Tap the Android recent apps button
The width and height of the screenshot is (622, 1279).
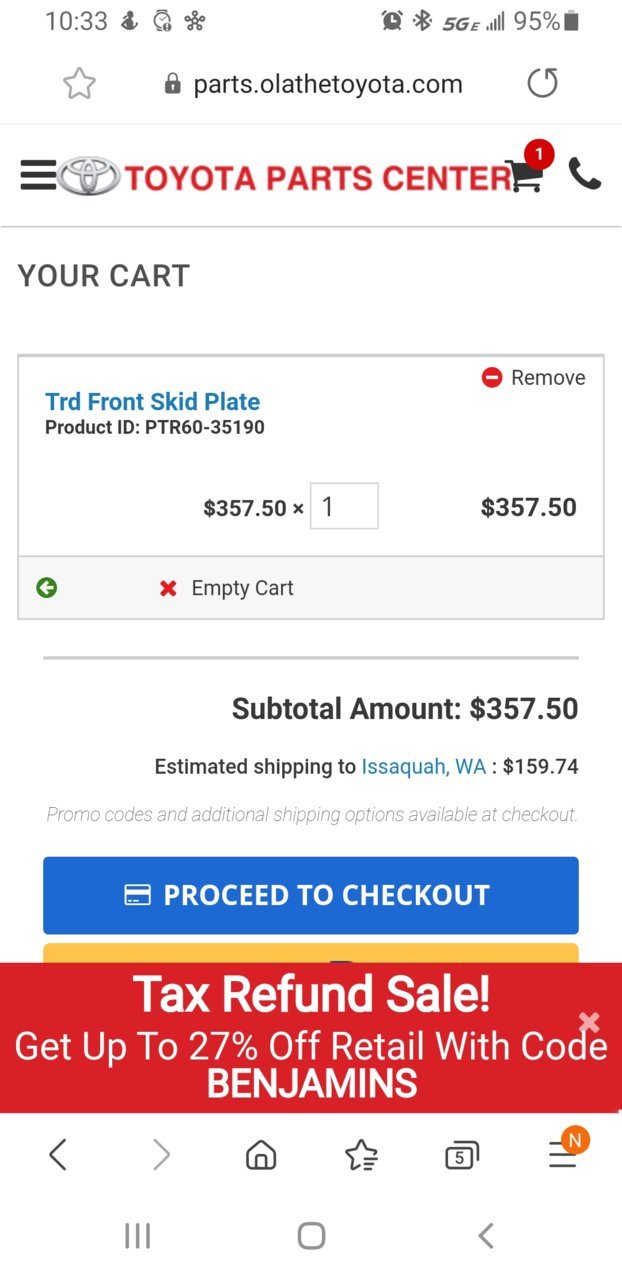pos(137,1236)
